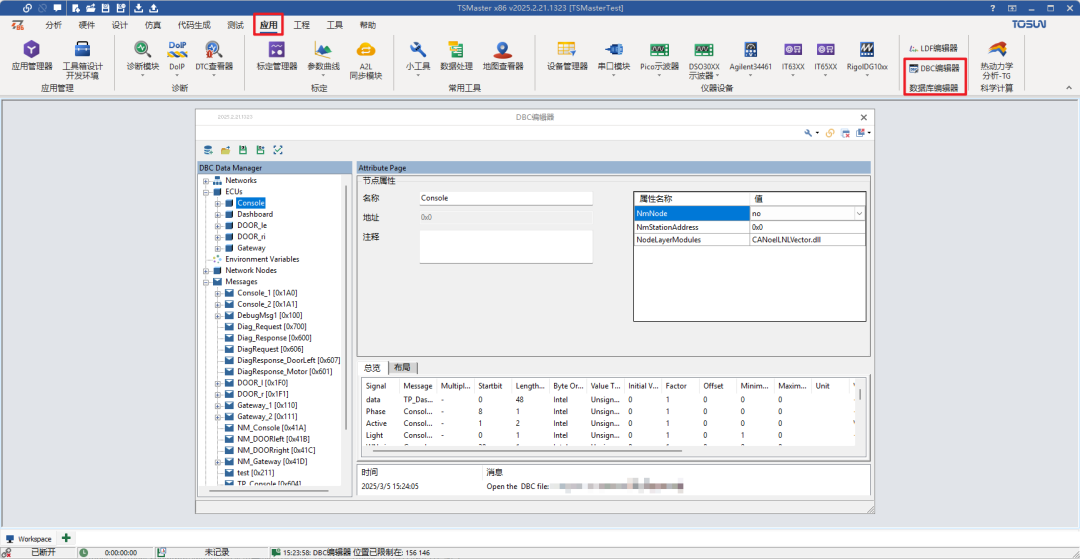
Task: Open the DTC查看器 viewer
Action: click(213, 55)
